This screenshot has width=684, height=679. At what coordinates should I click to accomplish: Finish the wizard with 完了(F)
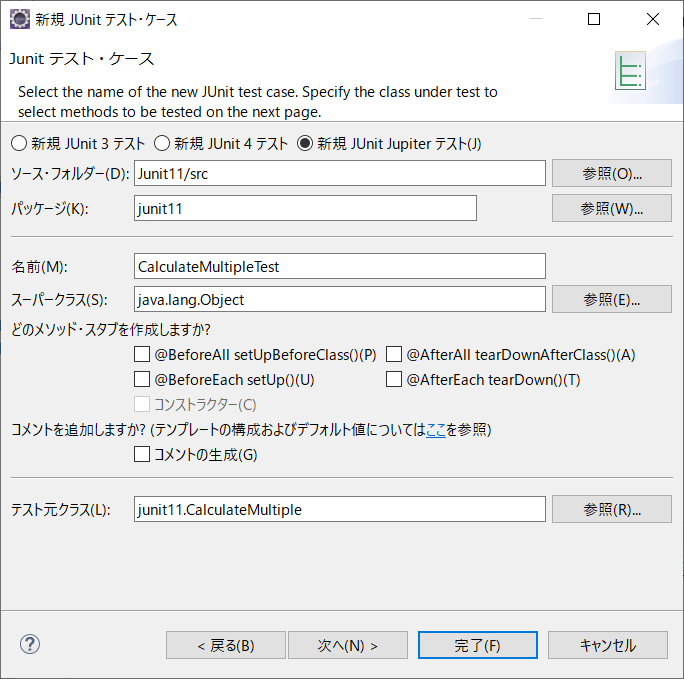point(478,645)
